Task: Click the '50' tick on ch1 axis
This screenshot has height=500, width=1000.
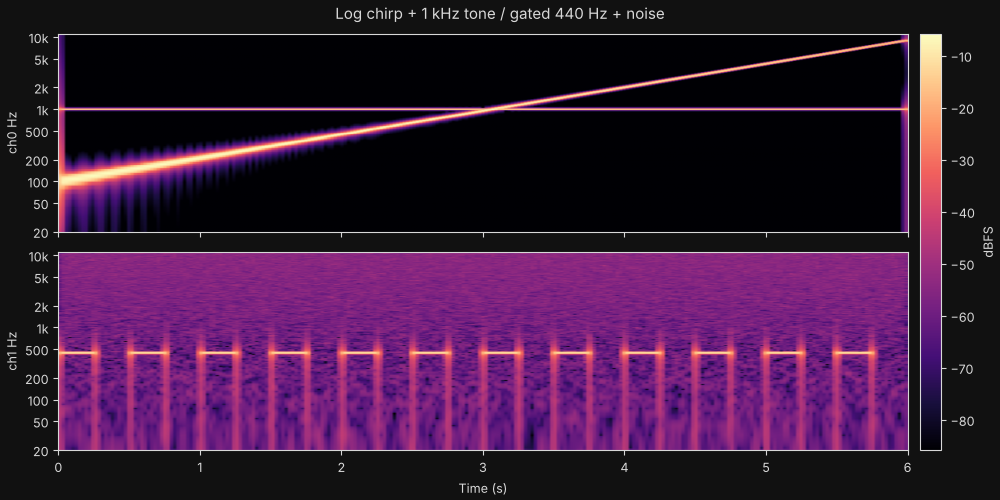Action: pyautogui.click(x=43, y=423)
